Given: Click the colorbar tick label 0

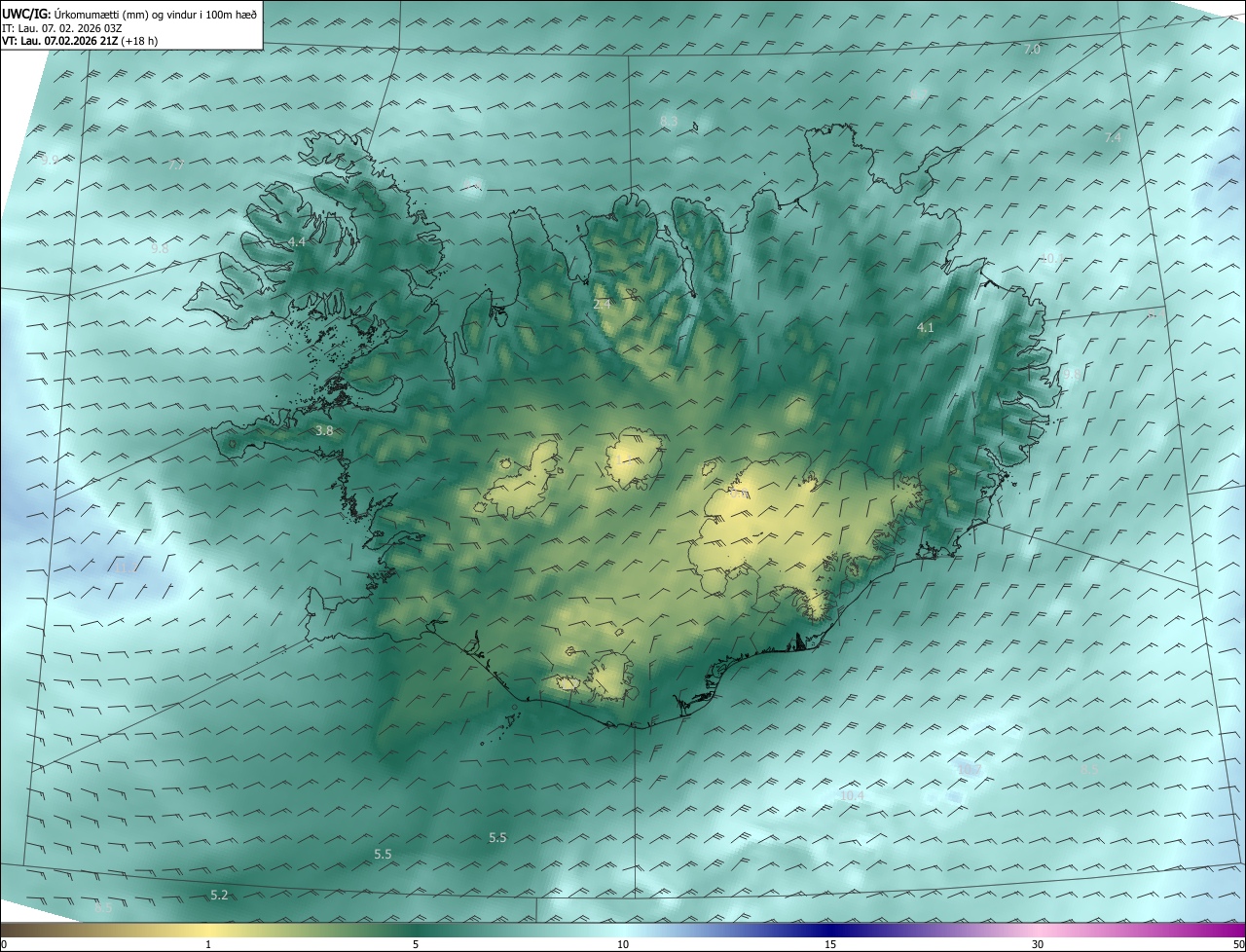Looking at the screenshot, I should 4,944.
